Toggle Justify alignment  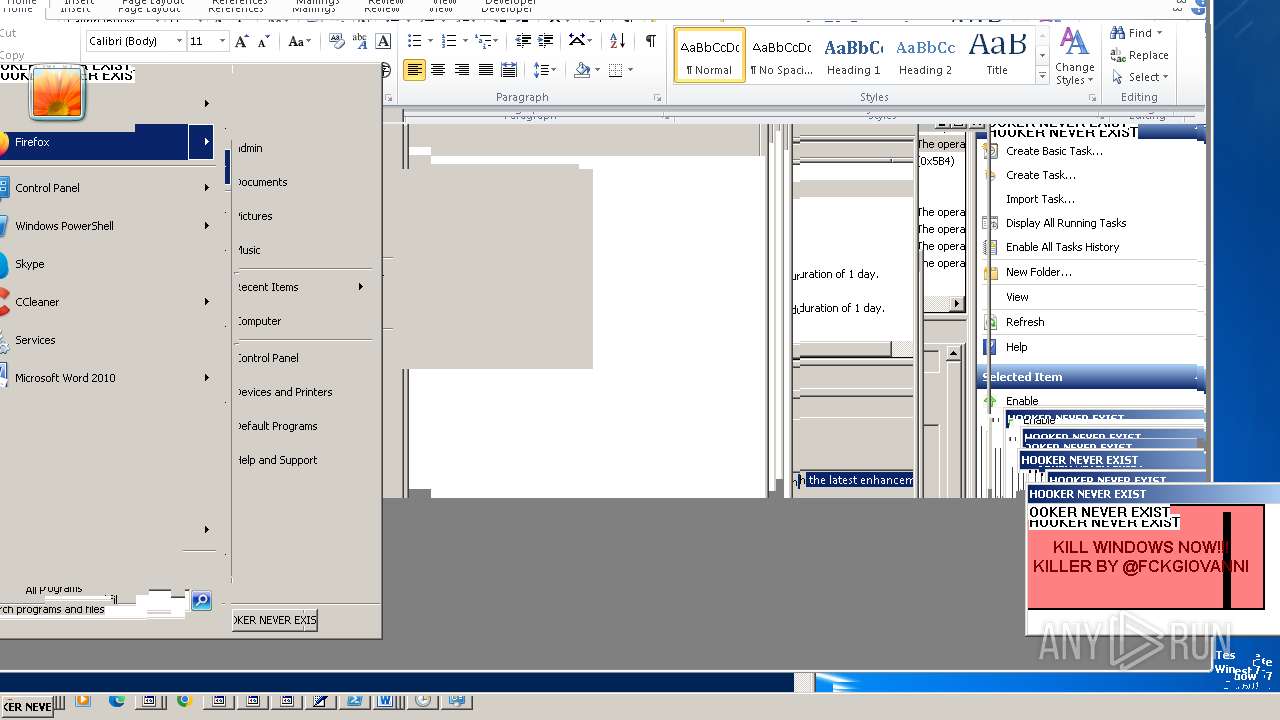pyautogui.click(x=485, y=70)
